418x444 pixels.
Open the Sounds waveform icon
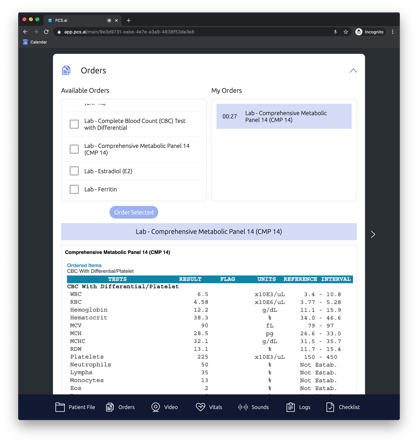pyautogui.click(x=243, y=407)
